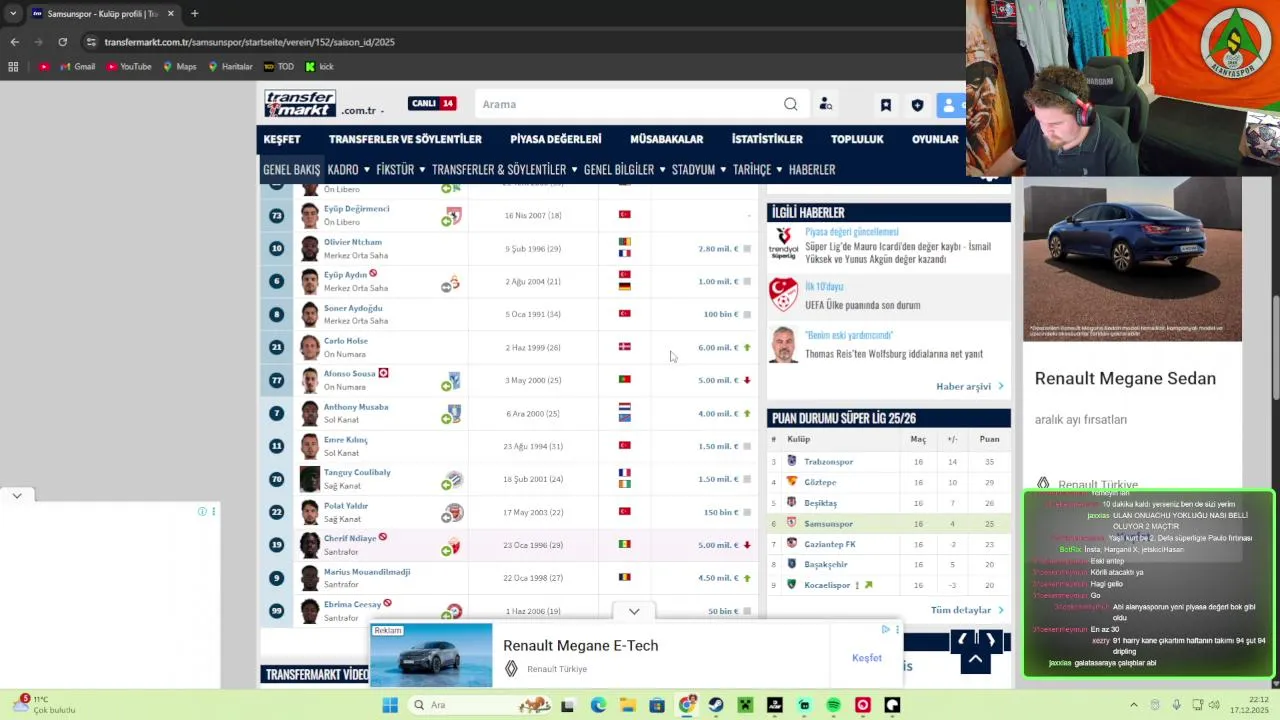Image resolution: width=1280 pixels, height=720 pixels.
Task: Click Anthony Musaba's previous club icon
Action: (x=454, y=412)
